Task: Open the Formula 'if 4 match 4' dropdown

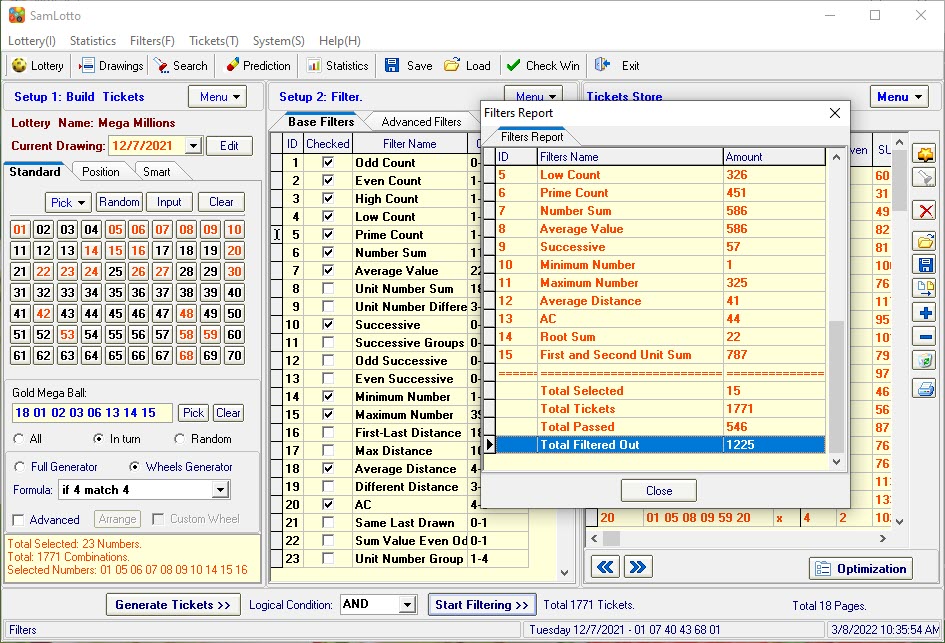Action: pos(221,490)
